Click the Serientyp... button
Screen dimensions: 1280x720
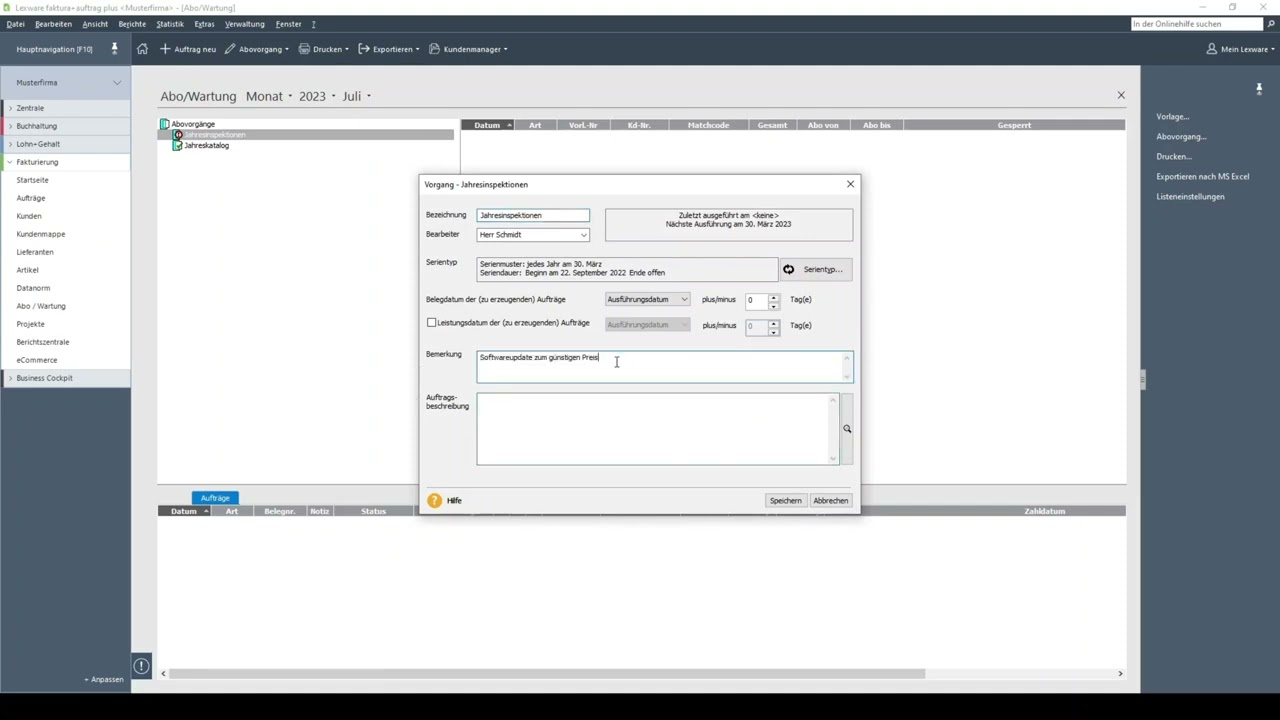click(x=816, y=269)
